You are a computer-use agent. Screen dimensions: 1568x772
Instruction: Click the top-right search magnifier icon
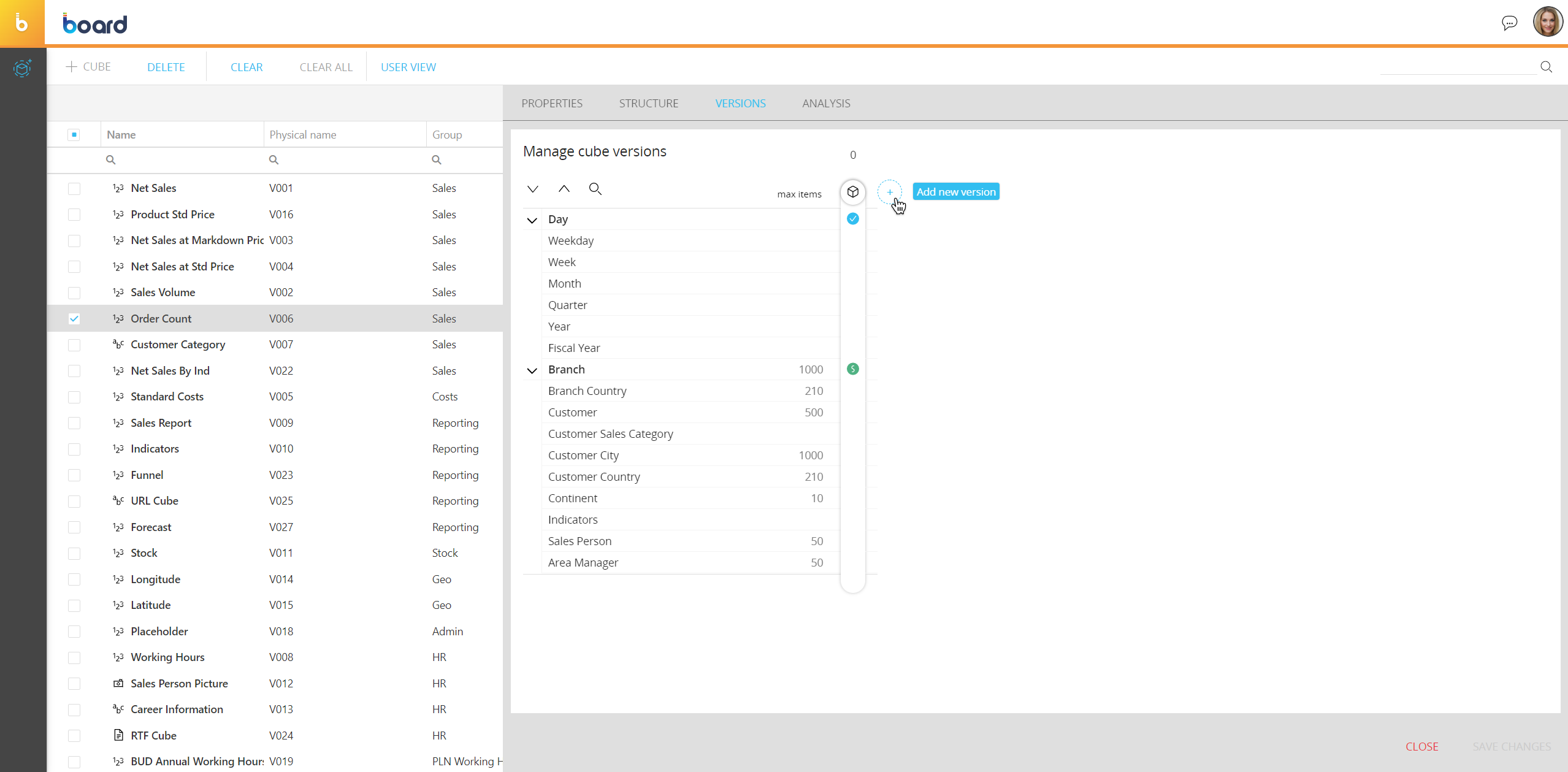[x=1546, y=67]
